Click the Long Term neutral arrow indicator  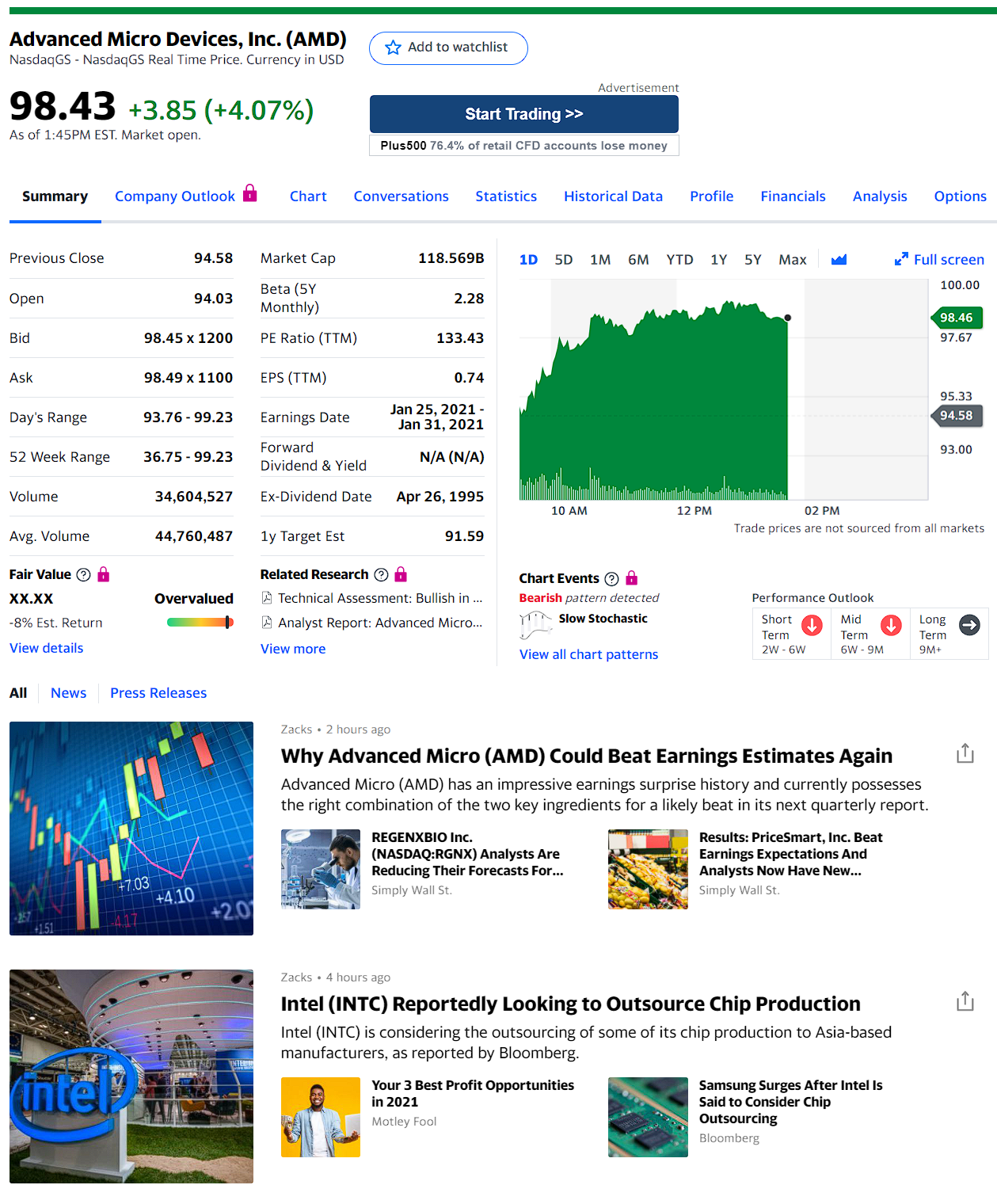pos(969,625)
